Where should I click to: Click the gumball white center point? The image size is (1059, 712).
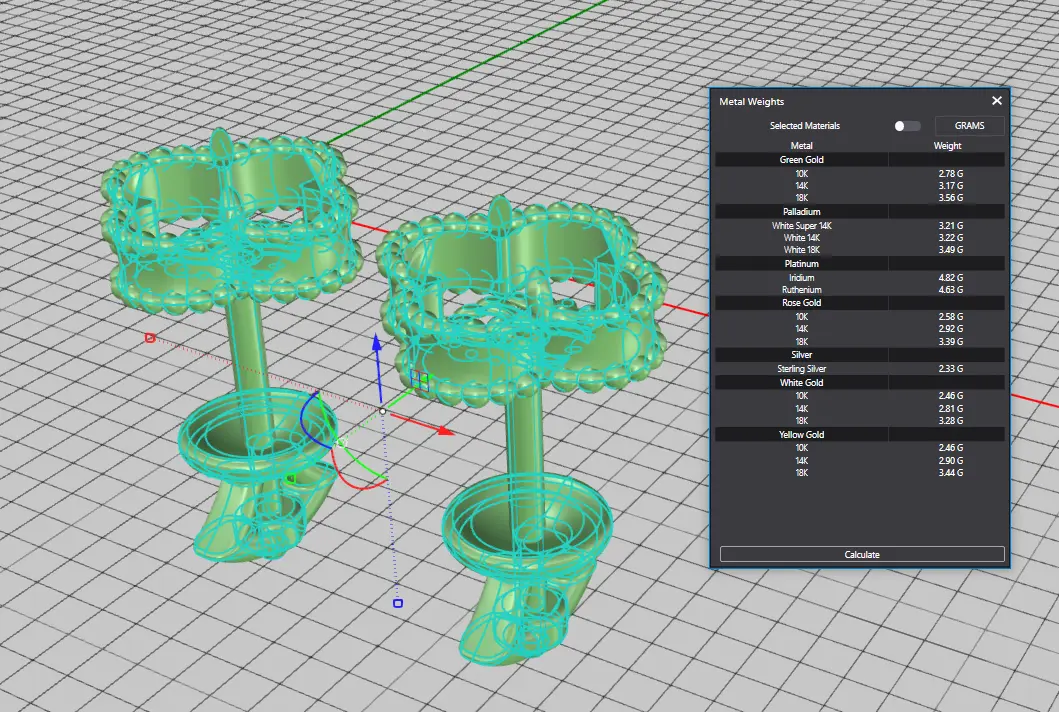383,411
